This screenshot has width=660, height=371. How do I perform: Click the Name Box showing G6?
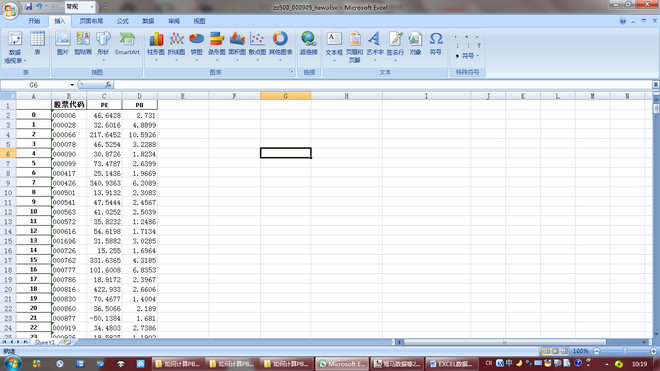pos(34,85)
